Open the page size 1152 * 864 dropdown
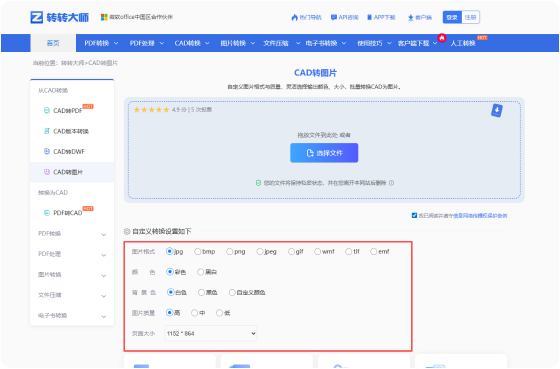This screenshot has height=369, width=560. pos(210,333)
